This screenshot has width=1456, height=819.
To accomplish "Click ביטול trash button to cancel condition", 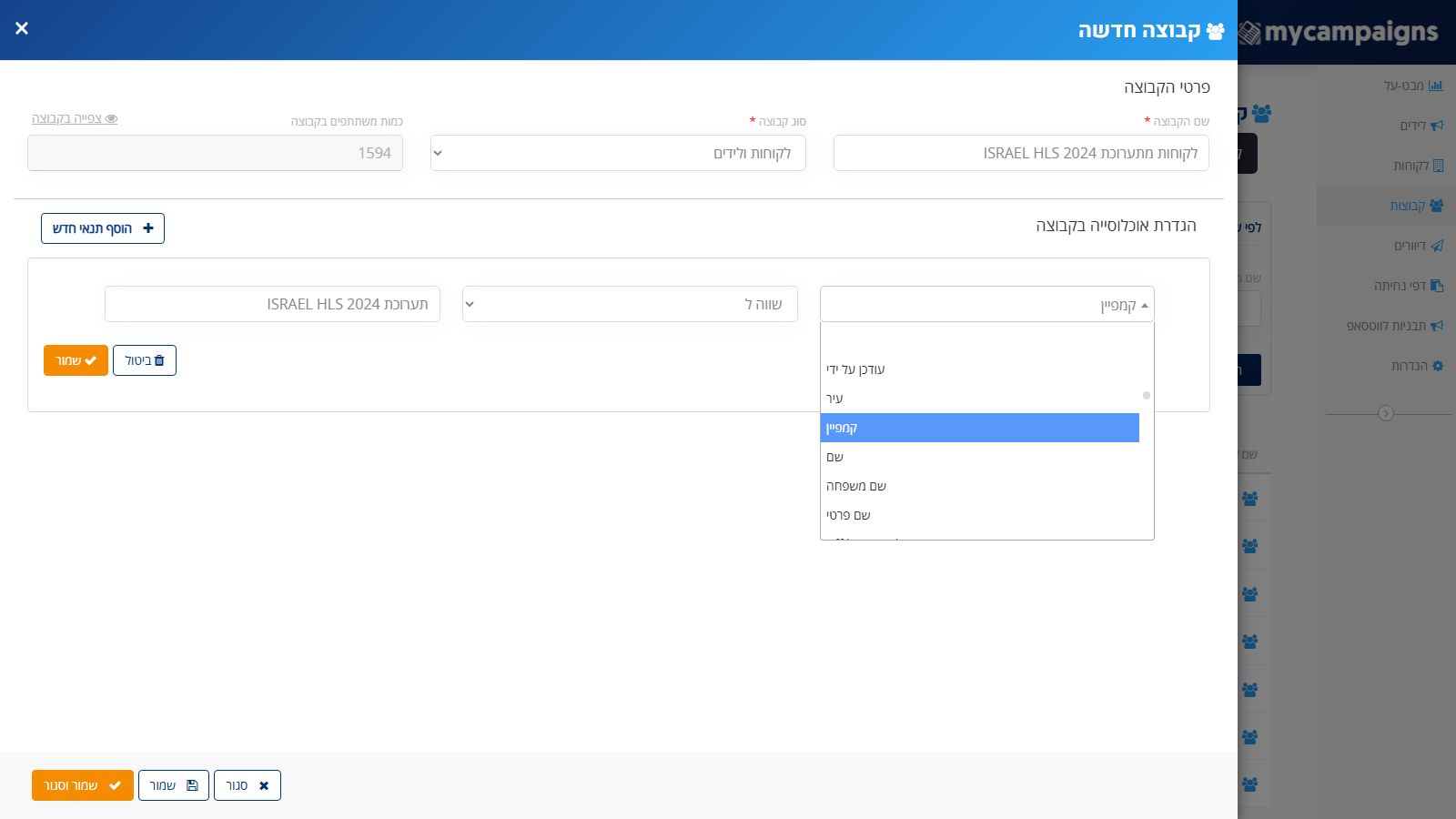I will 145,360.
